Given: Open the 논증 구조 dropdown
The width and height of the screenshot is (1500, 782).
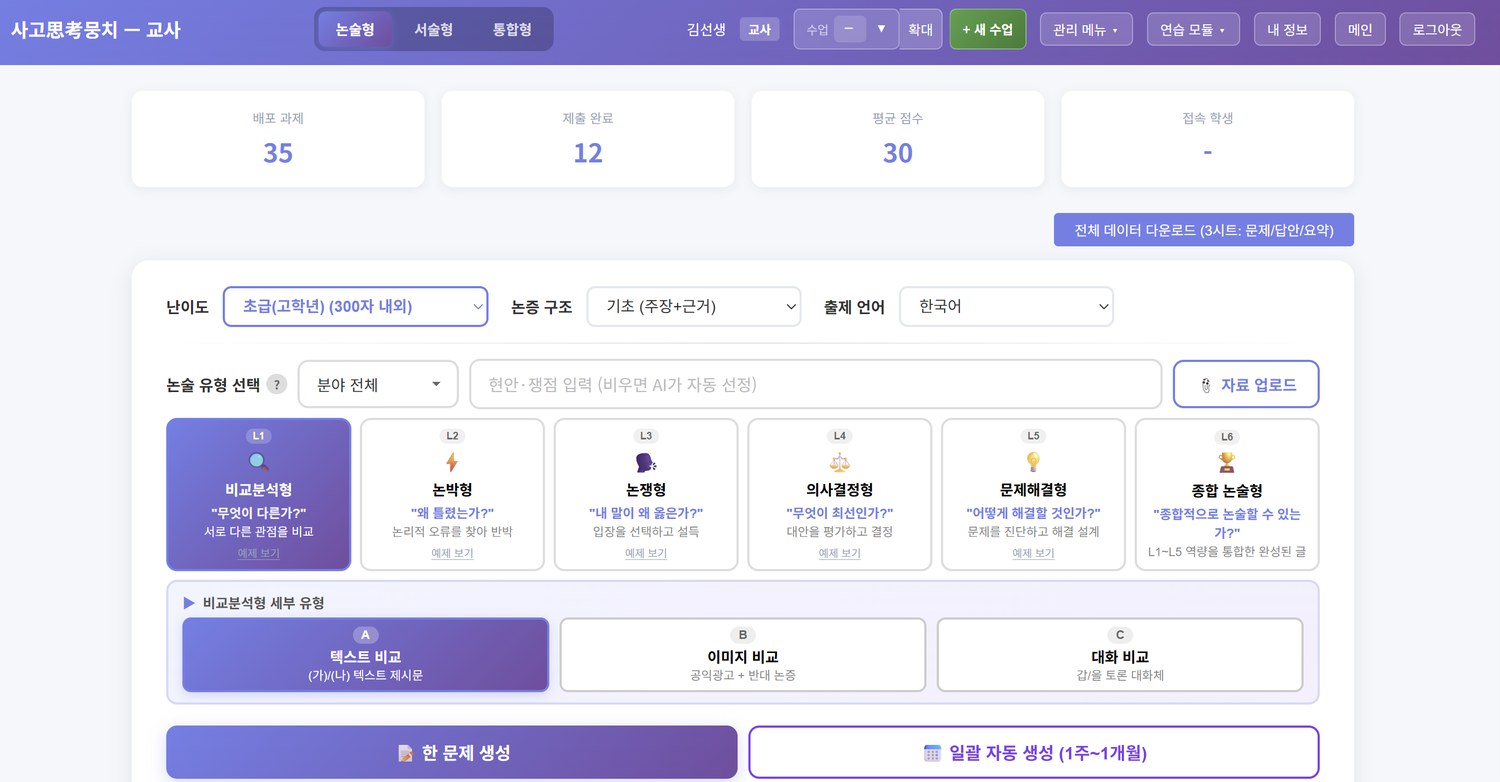Looking at the screenshot, I should 694,306.
